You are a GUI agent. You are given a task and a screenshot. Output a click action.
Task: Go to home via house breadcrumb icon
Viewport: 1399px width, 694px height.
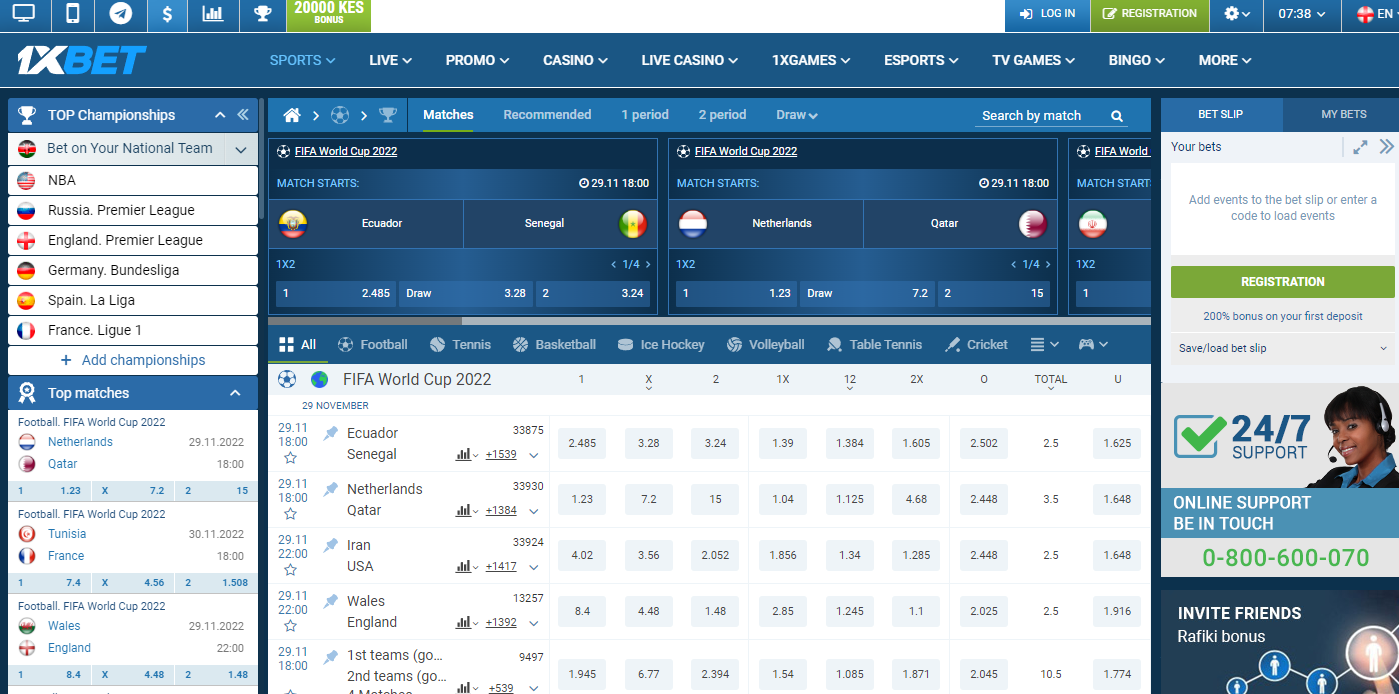292,115
